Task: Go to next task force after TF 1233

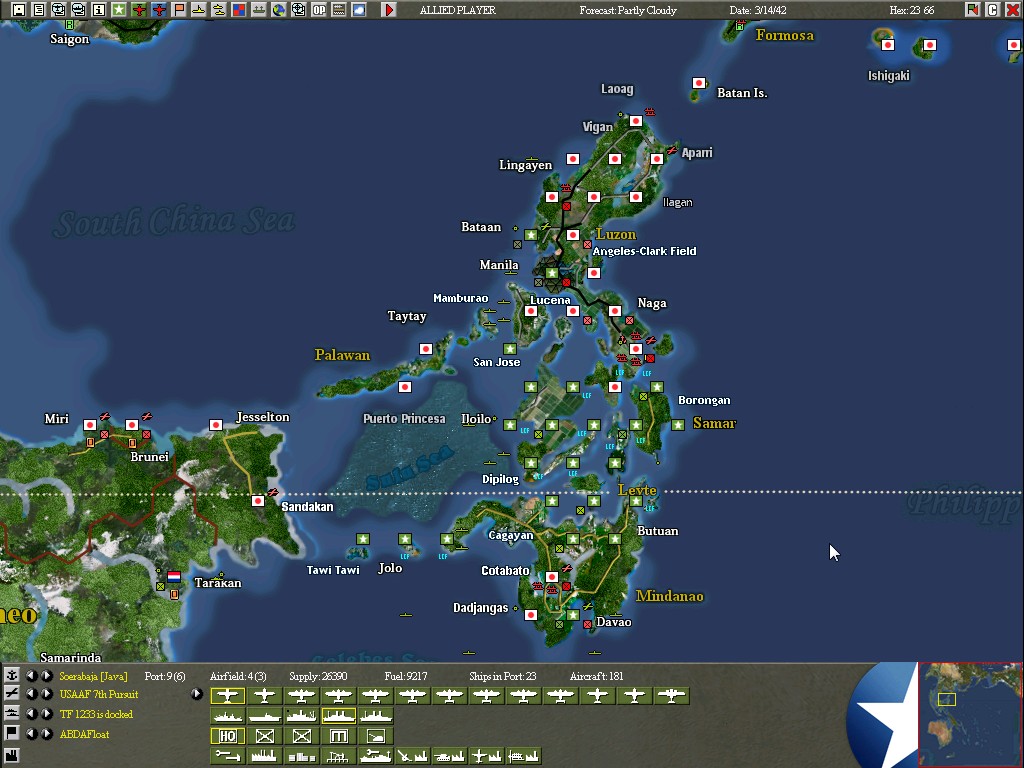Action: (47, 714)
